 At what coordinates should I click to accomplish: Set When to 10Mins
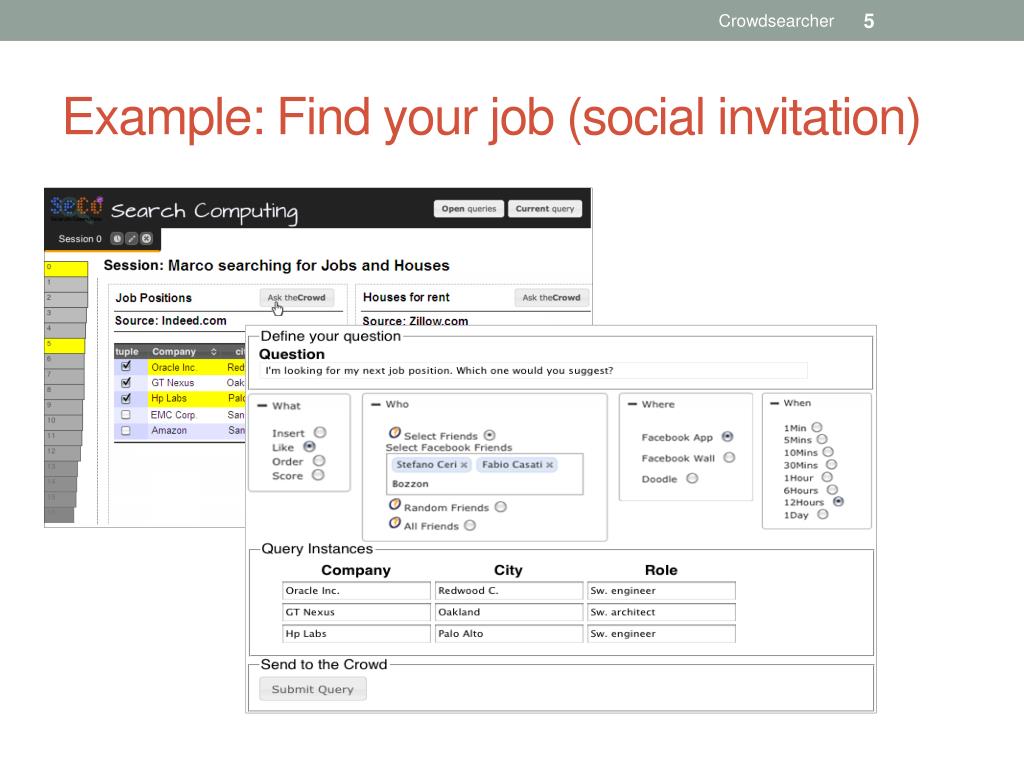(828, 452)
